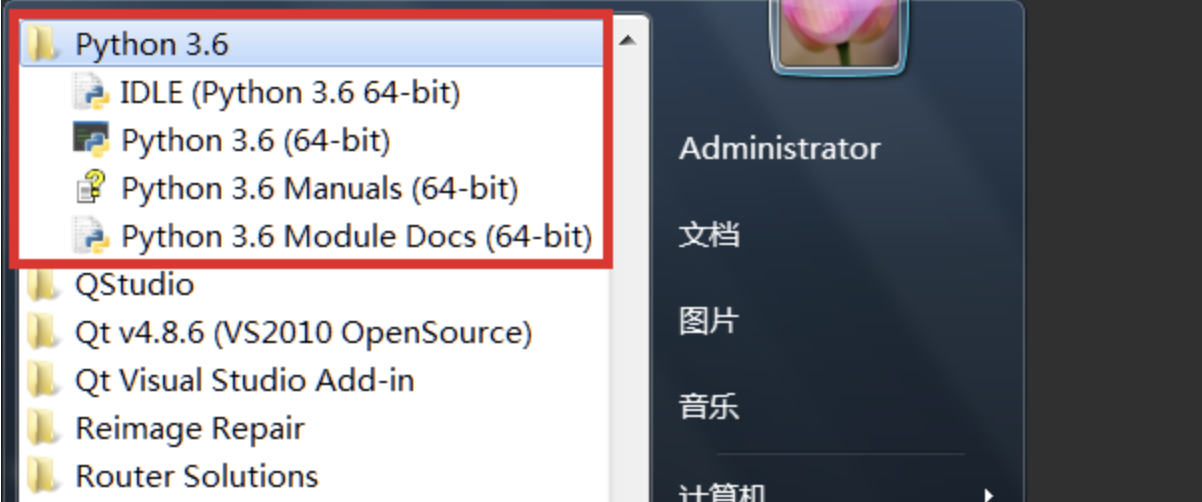Click the Python Module Docs icon
The image size is (1202, 502).
[x=90, y=236]
